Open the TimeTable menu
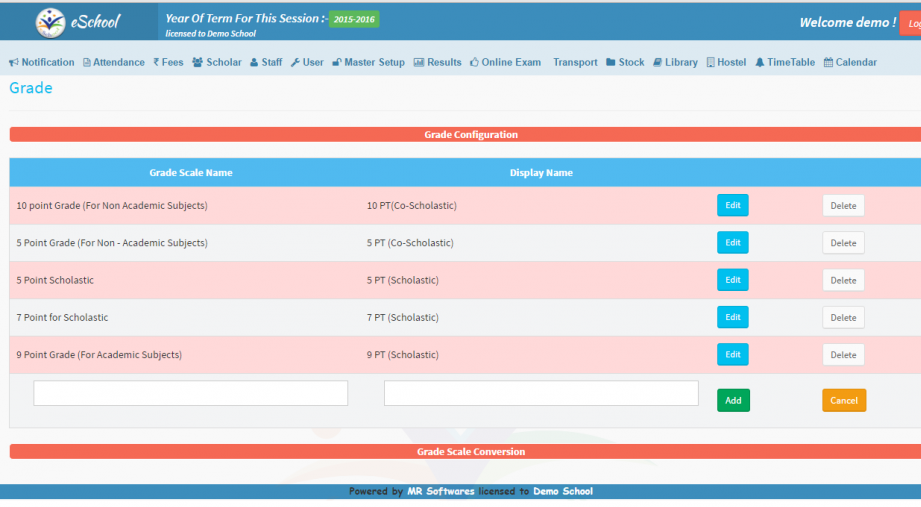The height and width of the screenshot is (507, 921). tap(785, 62)
